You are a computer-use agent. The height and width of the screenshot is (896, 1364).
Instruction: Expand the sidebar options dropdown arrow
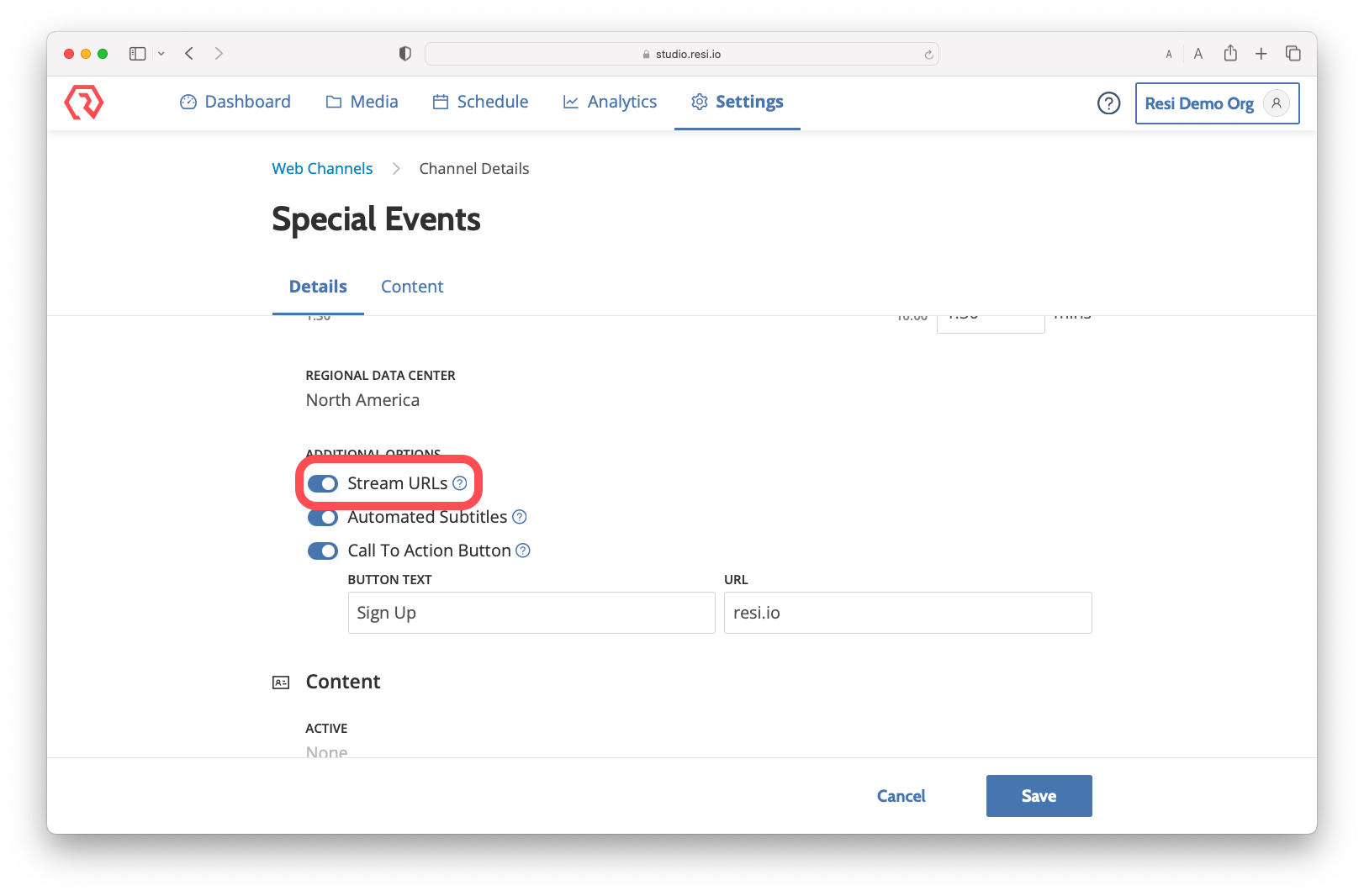click(161, 54)
